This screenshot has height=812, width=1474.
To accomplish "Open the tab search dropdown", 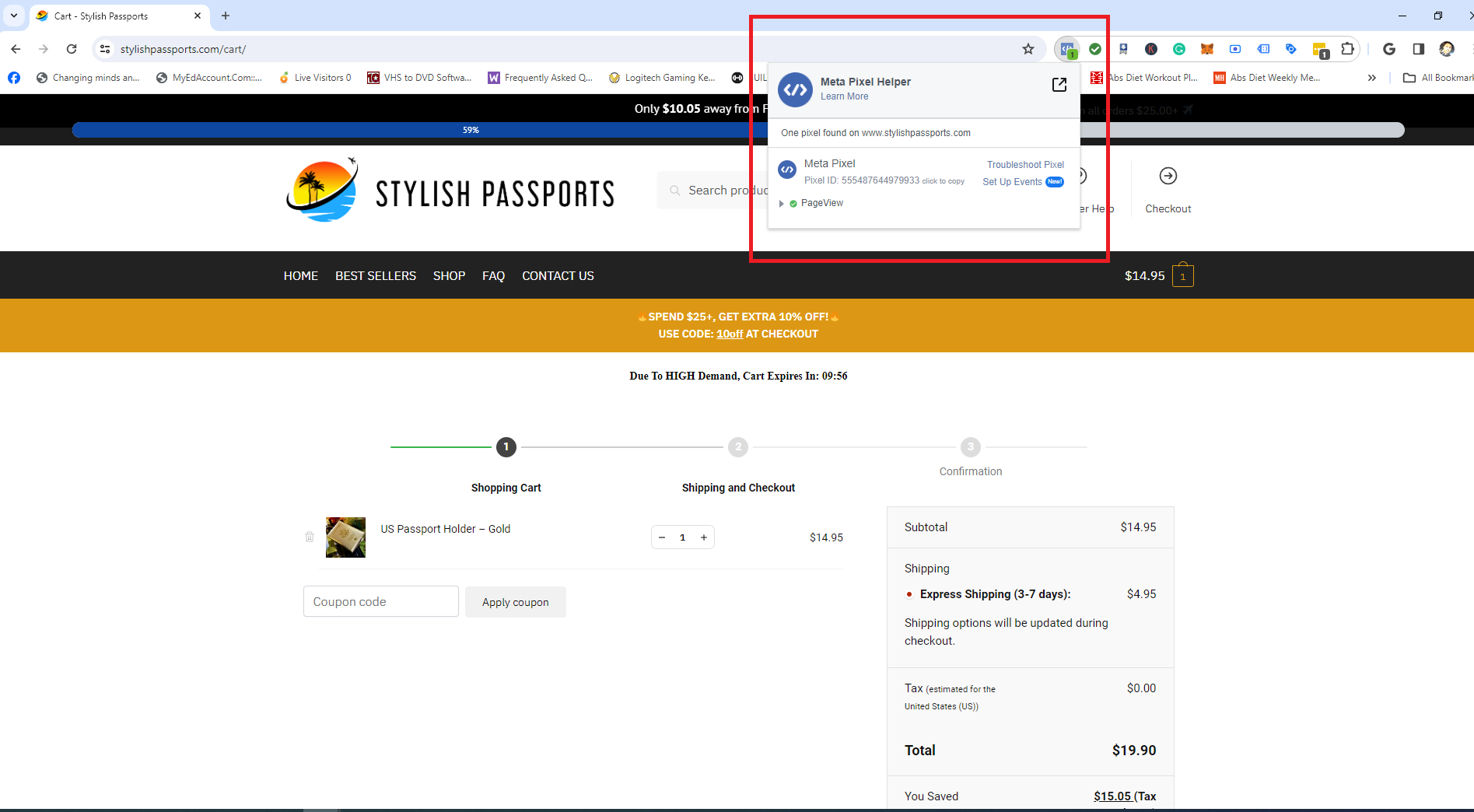I will click(14, 16).
